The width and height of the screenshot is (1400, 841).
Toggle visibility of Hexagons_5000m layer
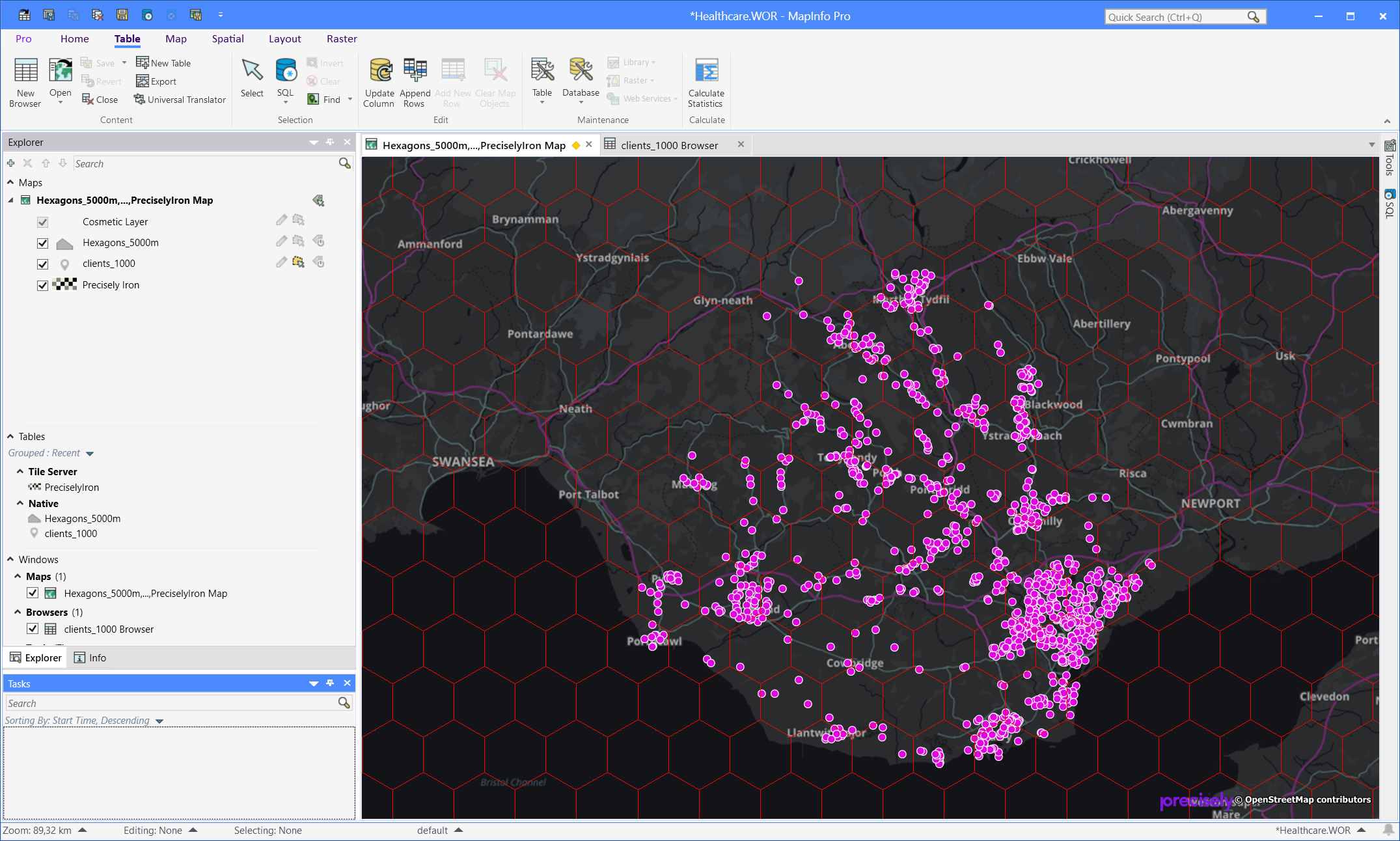tap(43, 243)
